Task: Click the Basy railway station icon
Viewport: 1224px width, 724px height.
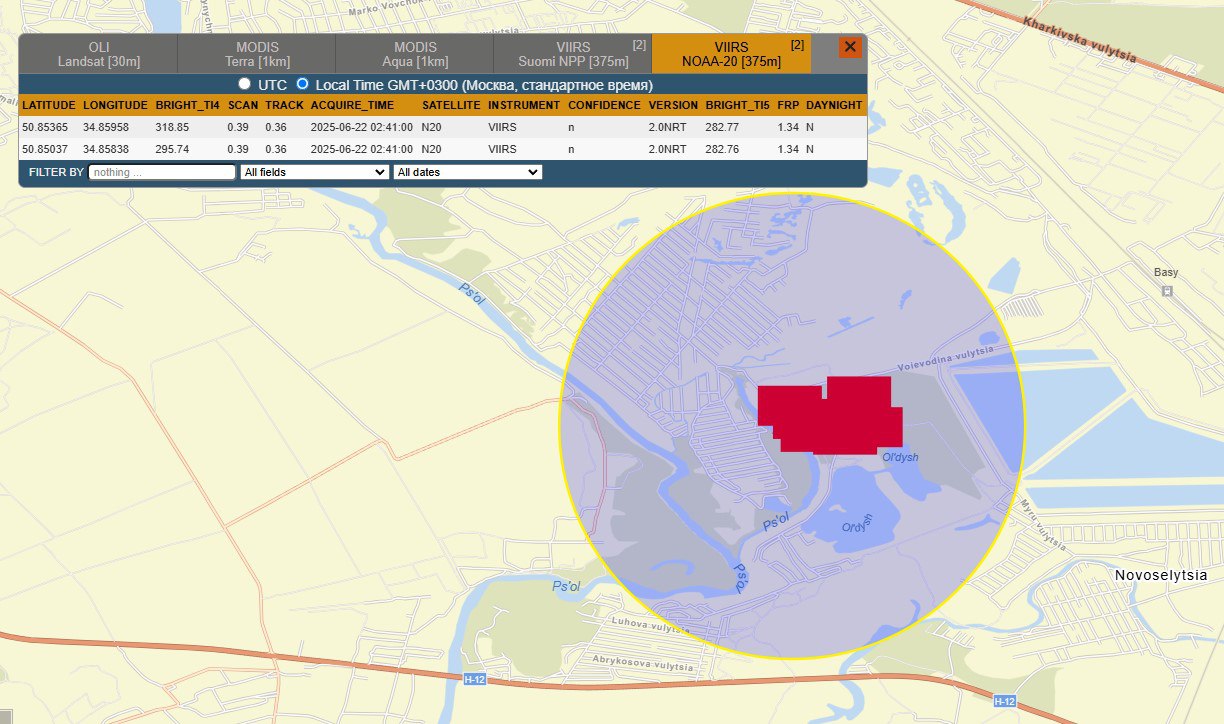Action: [1166, 291]
